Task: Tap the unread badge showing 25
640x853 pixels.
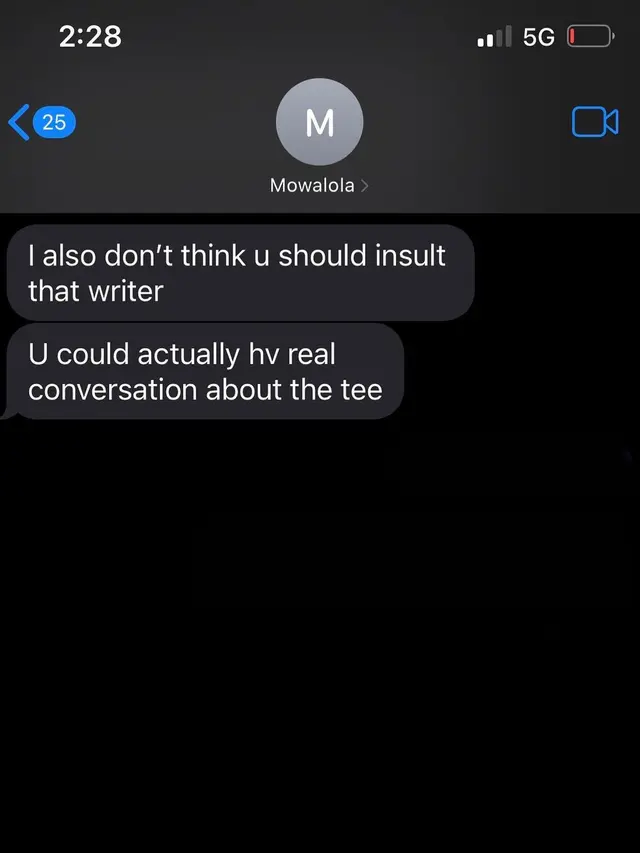Action: pyautogui.click(x=54, y=122)
